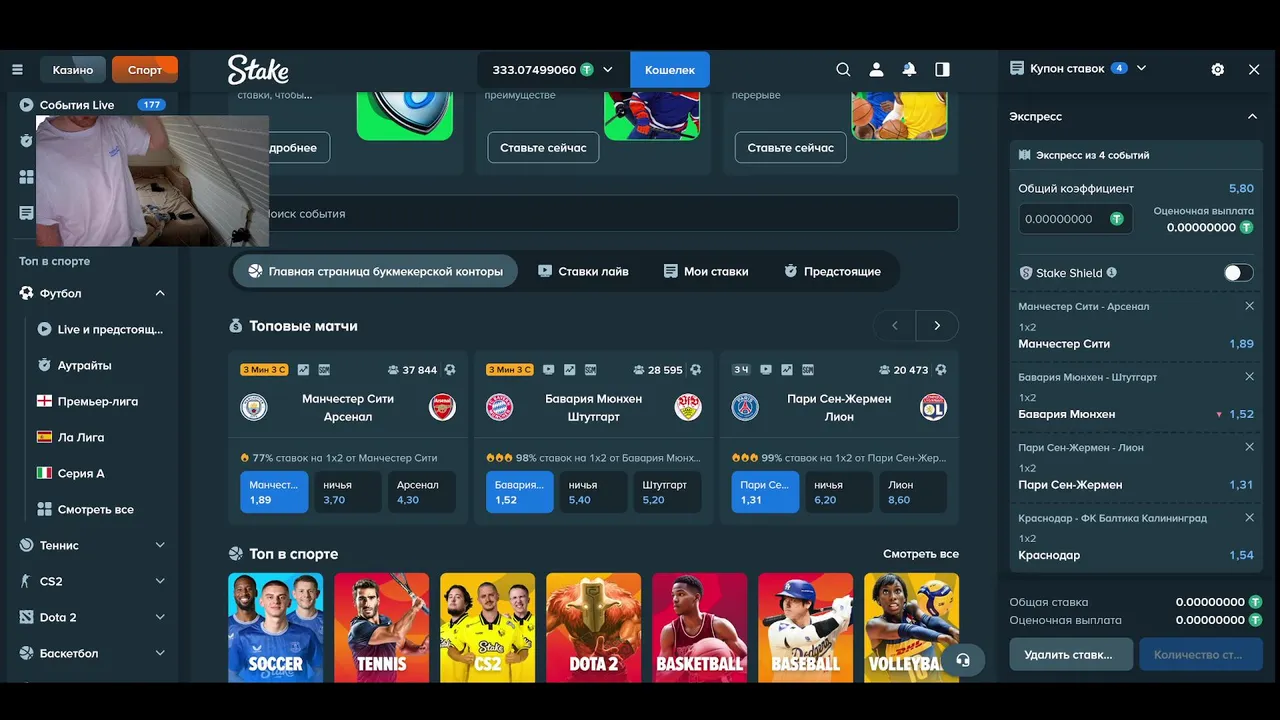Expand the Купон ставок dropdown

tap(1141, 68)
